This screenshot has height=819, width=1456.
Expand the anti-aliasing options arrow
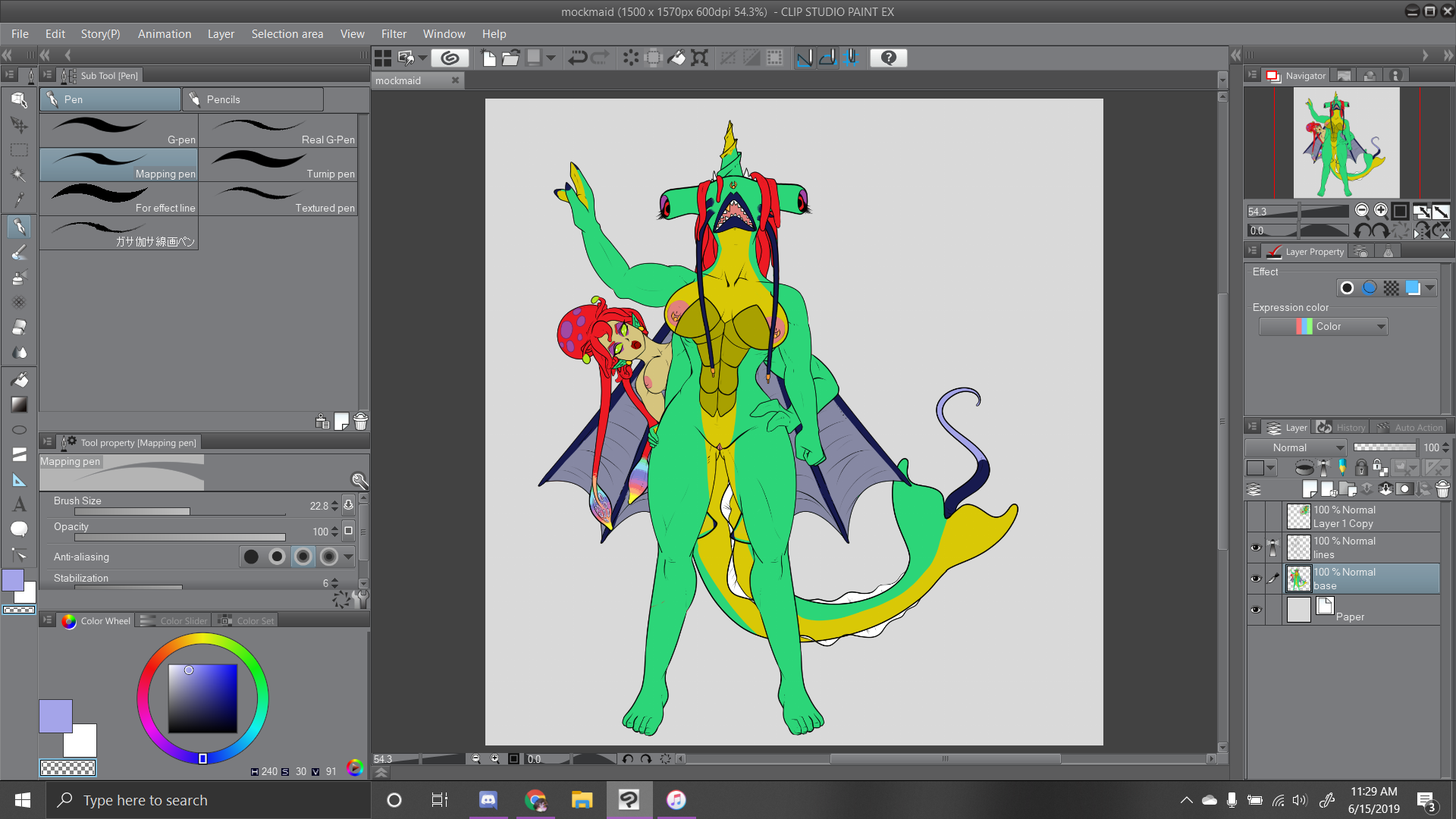tap(349, 557)
